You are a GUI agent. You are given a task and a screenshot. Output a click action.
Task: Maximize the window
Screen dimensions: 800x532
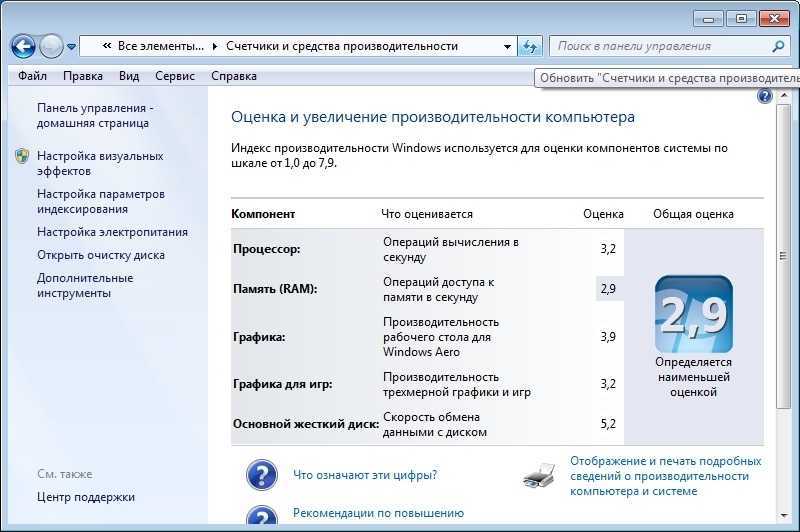click(x=741, y=19)
